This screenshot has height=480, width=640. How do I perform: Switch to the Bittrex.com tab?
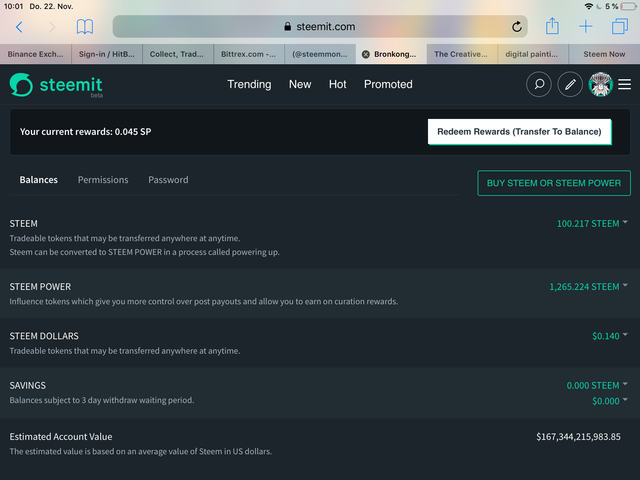[249, 54]
